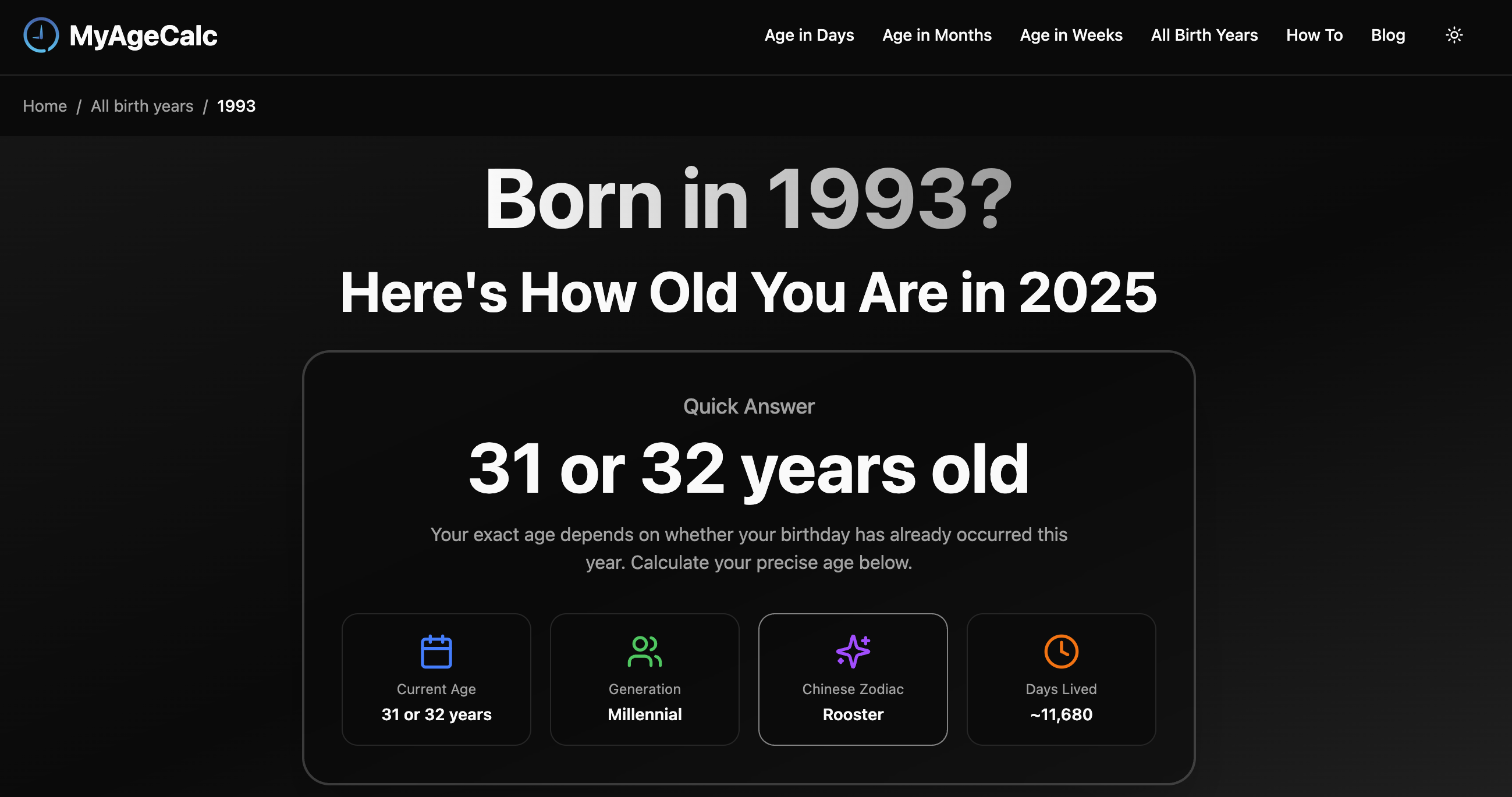The height and width of the screenshot is (797, 1512).
Task: Click All birth years in the breadcrumb
Action: (141, 106)
